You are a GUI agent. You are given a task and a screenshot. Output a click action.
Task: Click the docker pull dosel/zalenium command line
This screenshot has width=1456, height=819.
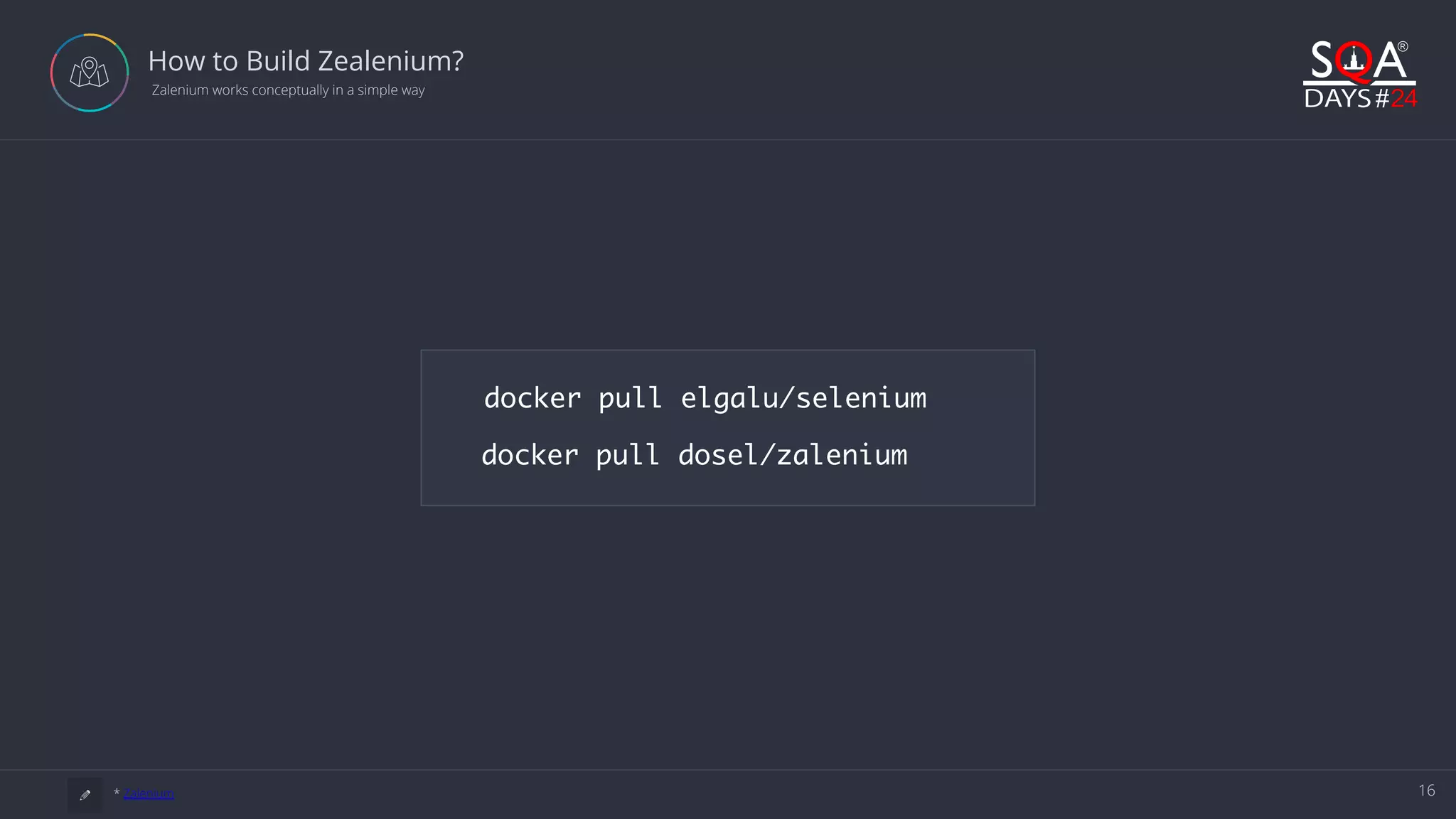(695, 455)
